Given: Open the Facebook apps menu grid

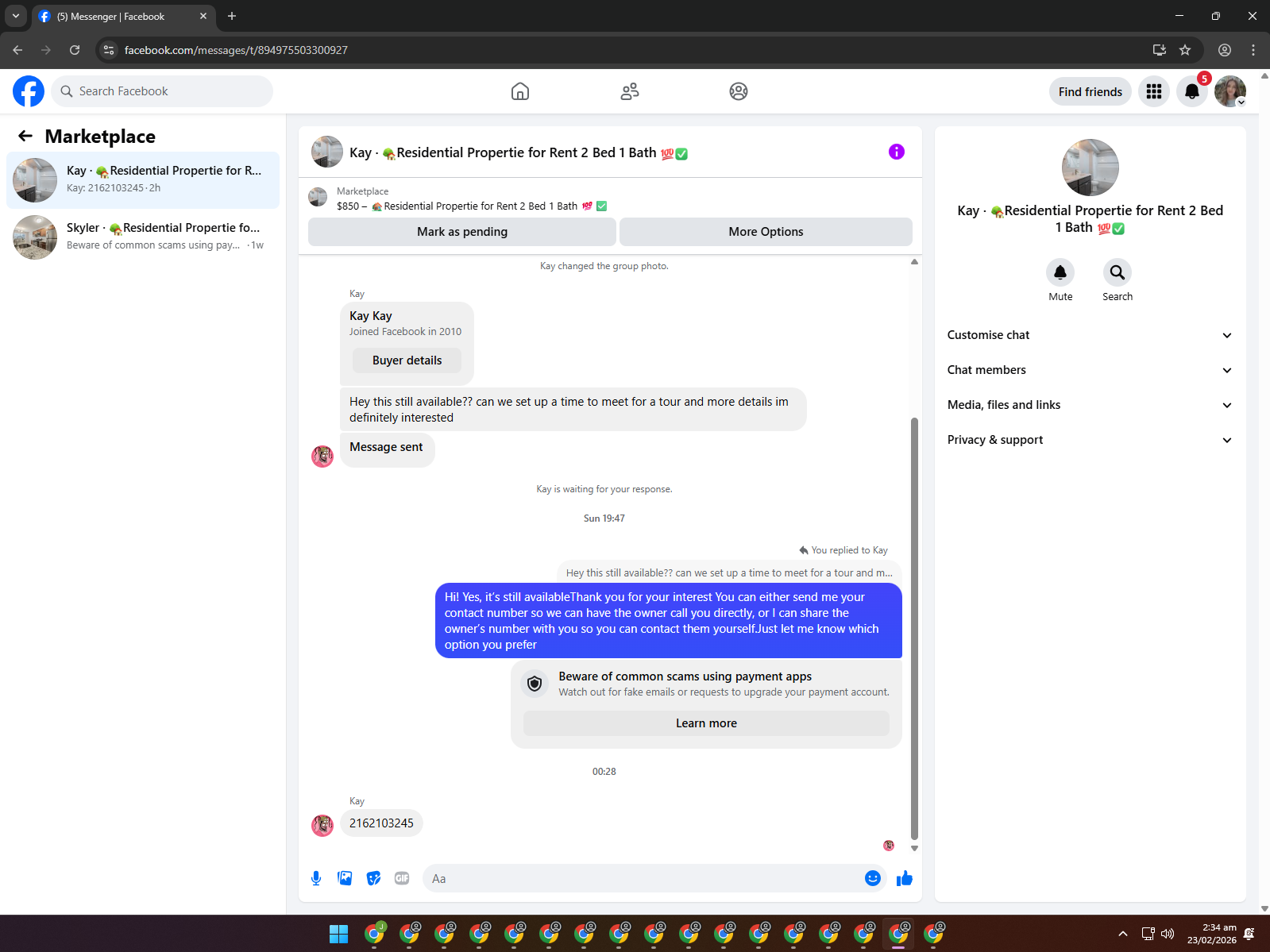Looking at the screenshot, I should tap(1154, 91).
